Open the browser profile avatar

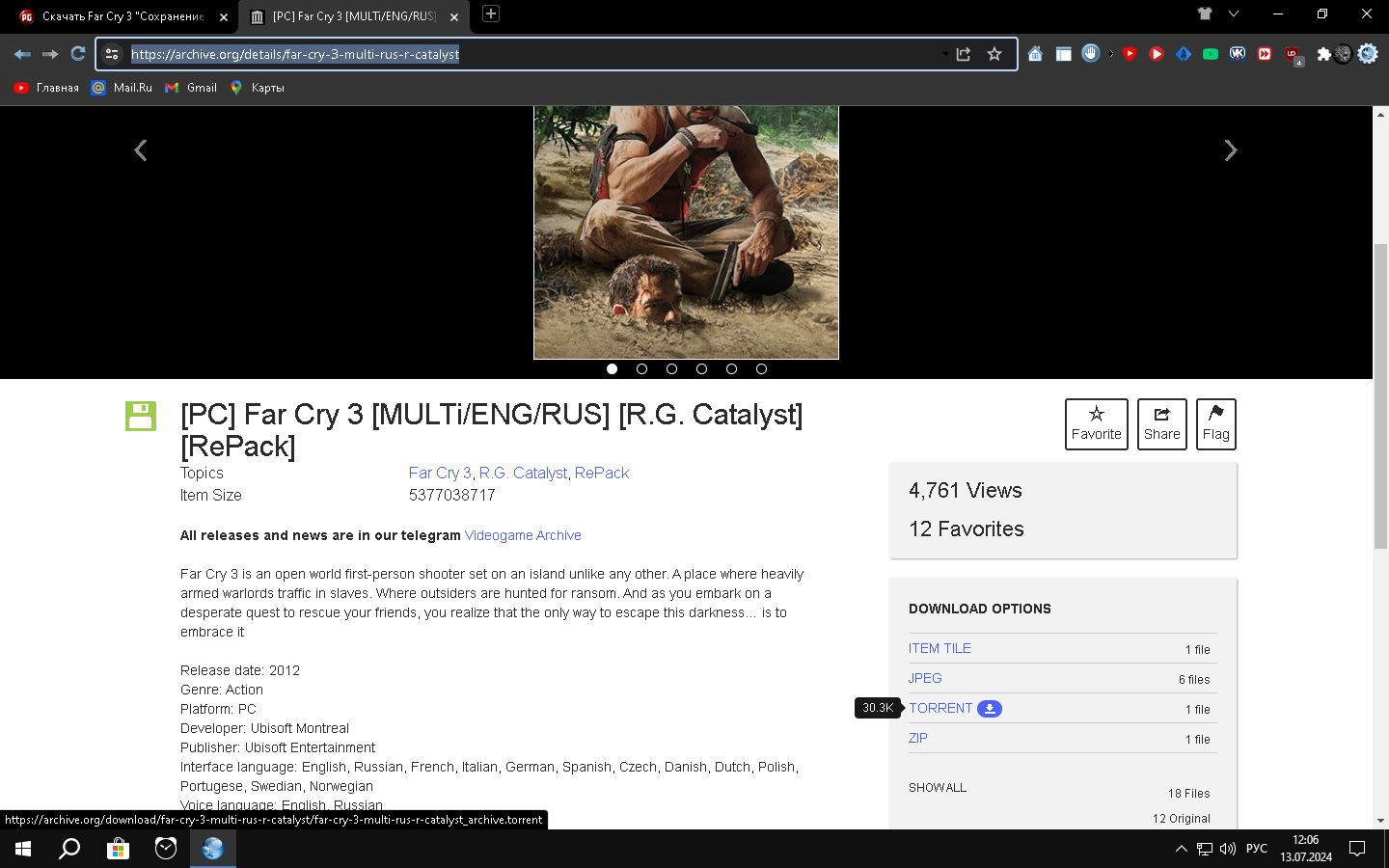click(1343, 54)
